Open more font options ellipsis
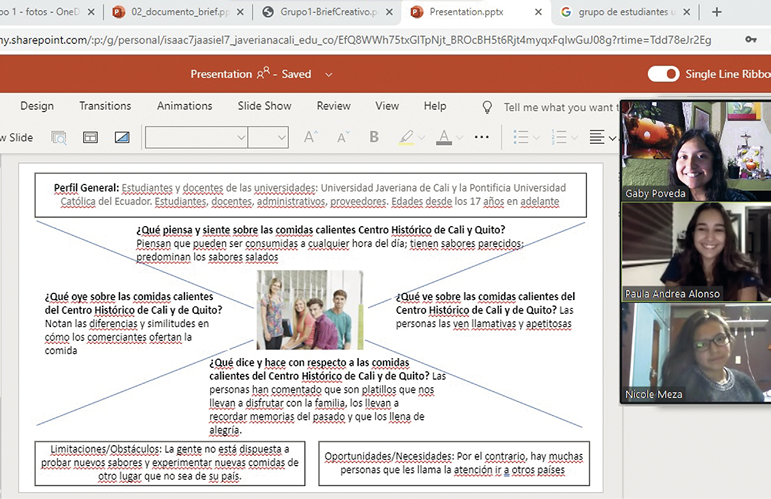 click(x=482, y=137)
